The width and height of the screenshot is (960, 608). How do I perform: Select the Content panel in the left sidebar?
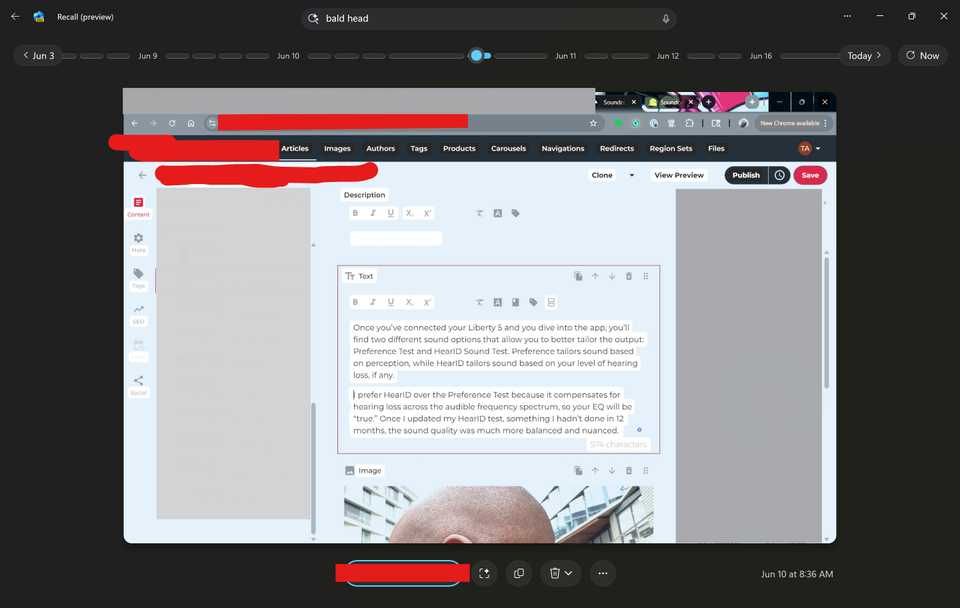click(x=138, y=205)
